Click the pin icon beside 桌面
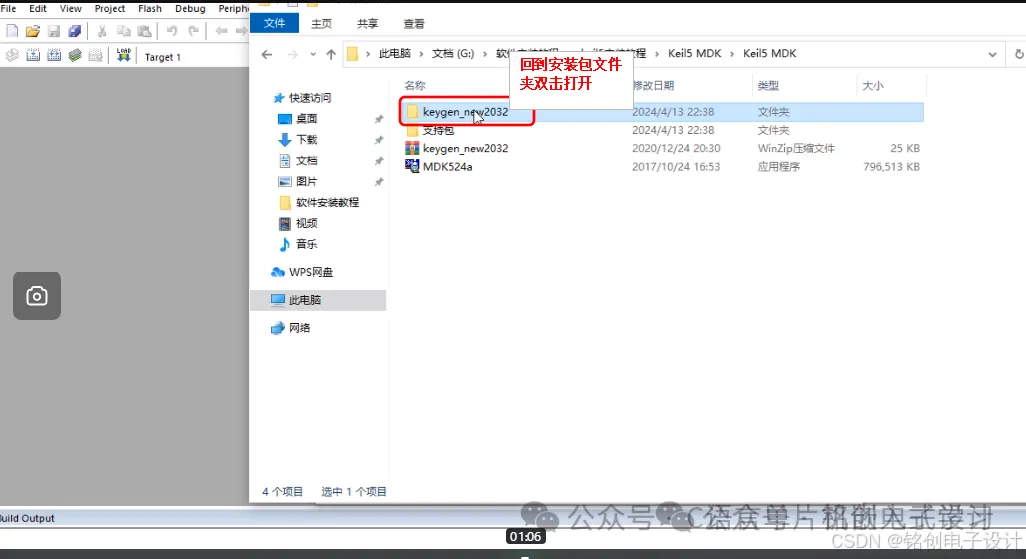This screenshot has height=559, width=1026. coord(379,119)
